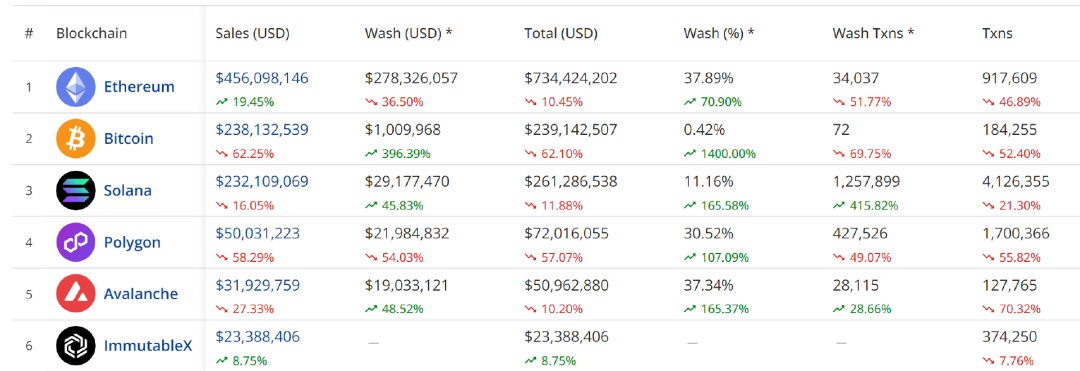1080x371 pixels.
Task: Click the Polygon logo icon
Action: [x=75, y=242]
